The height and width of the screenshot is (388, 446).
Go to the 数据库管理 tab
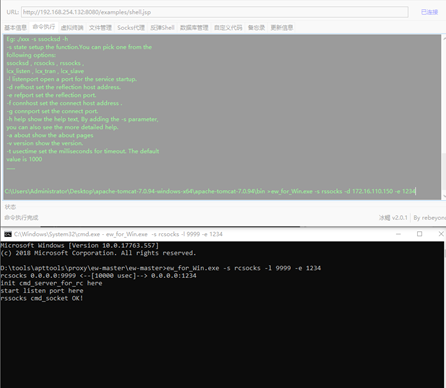(194, 28)
